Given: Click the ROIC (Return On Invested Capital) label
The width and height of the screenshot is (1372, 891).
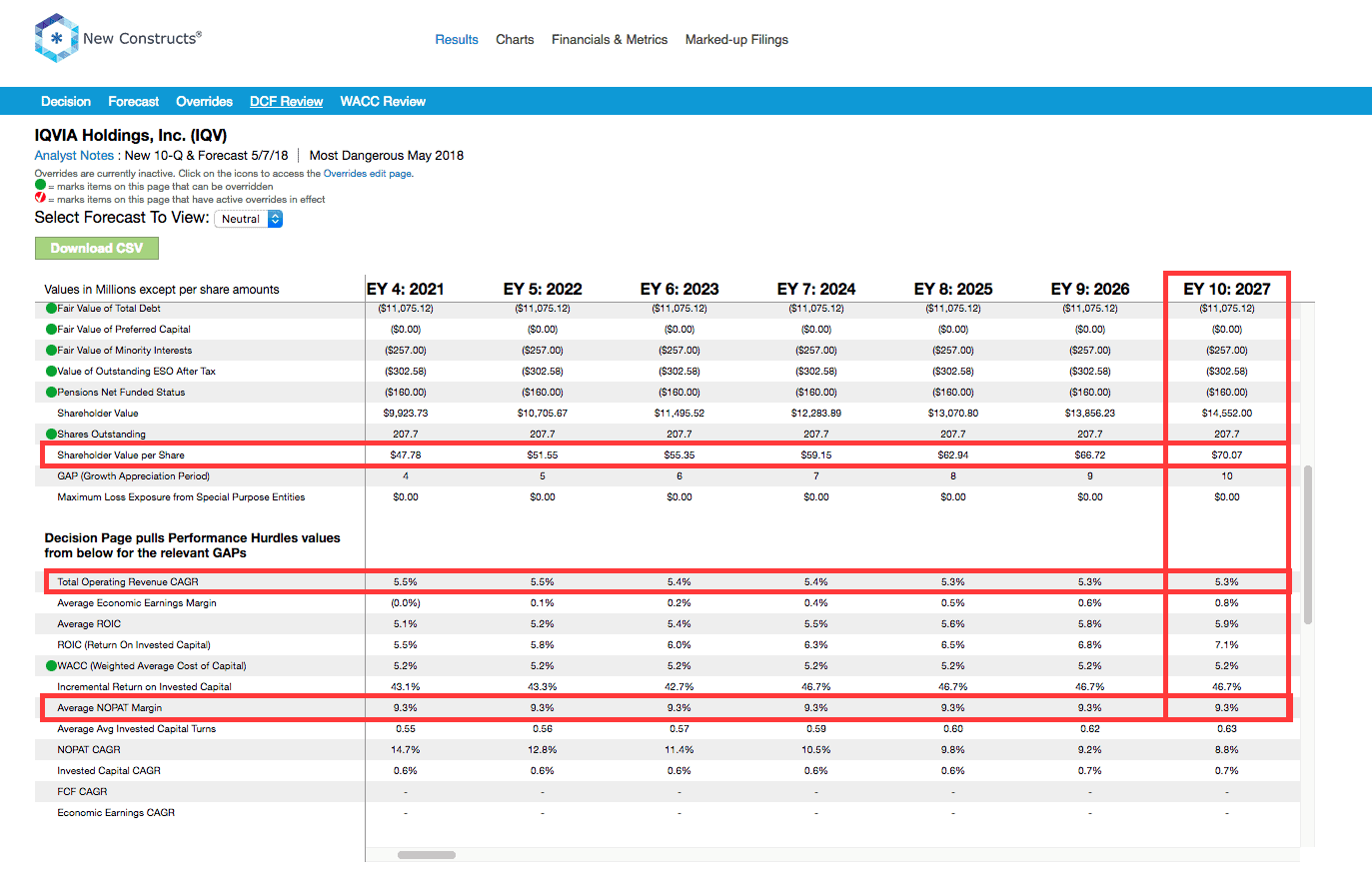Looking at the screenshot, I should [x=134, y=644].
